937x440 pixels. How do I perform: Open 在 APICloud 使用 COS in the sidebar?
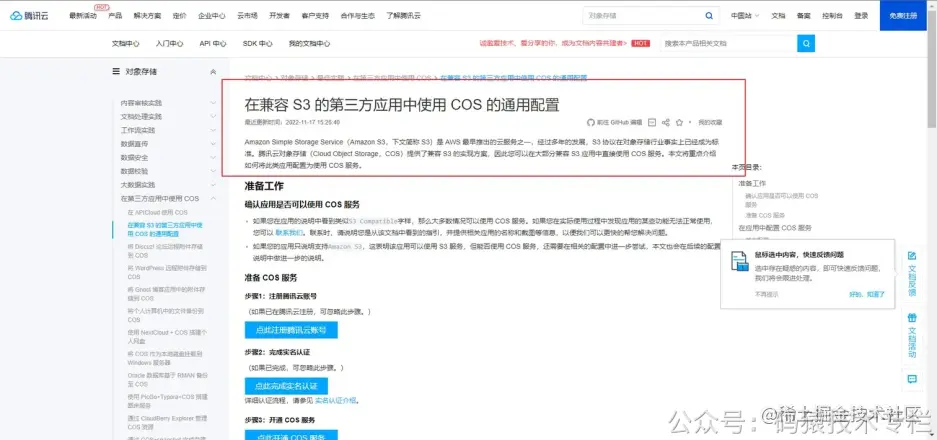[158, 212]
